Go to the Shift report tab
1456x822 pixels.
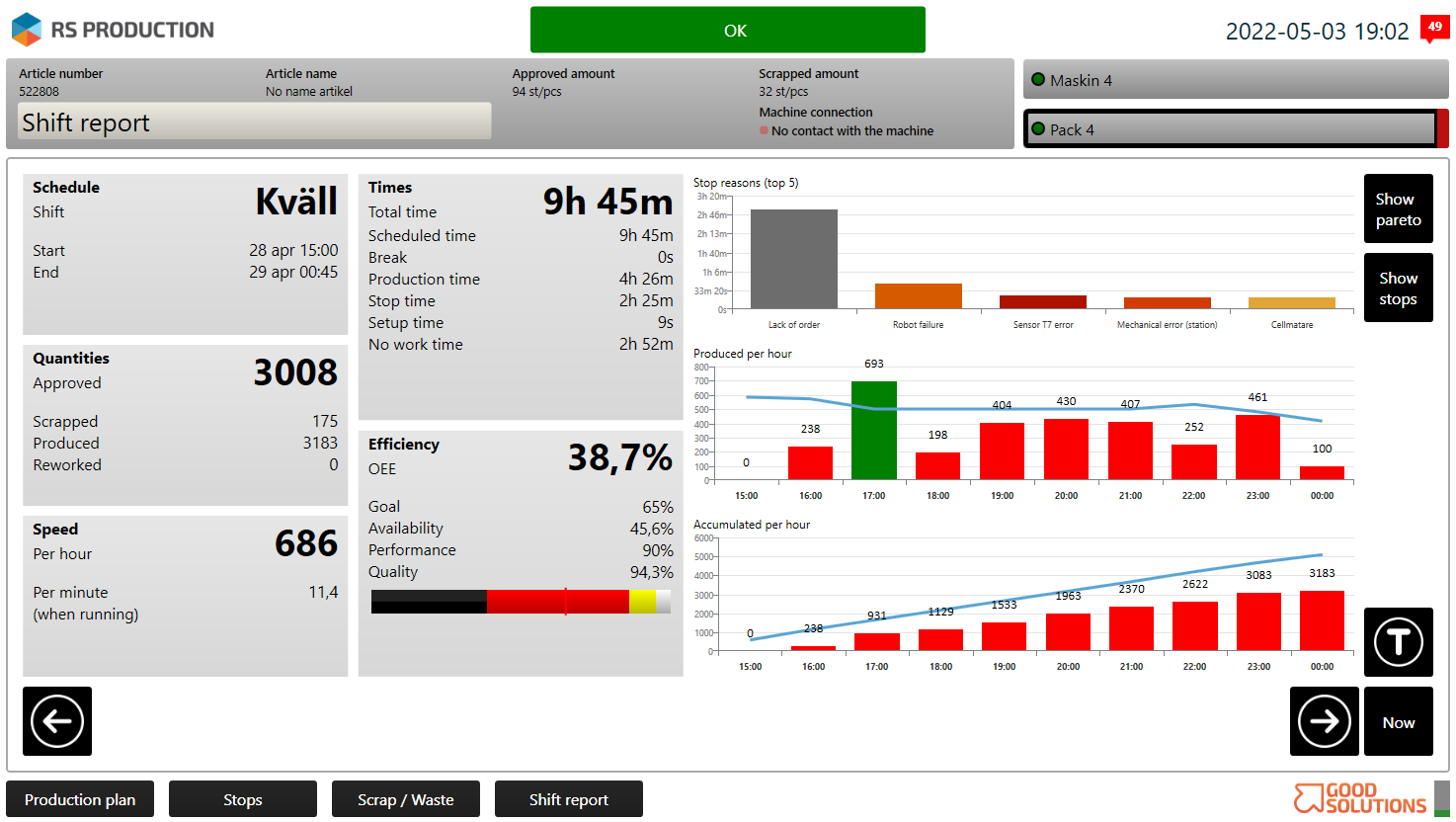click(x=569, y=799)
